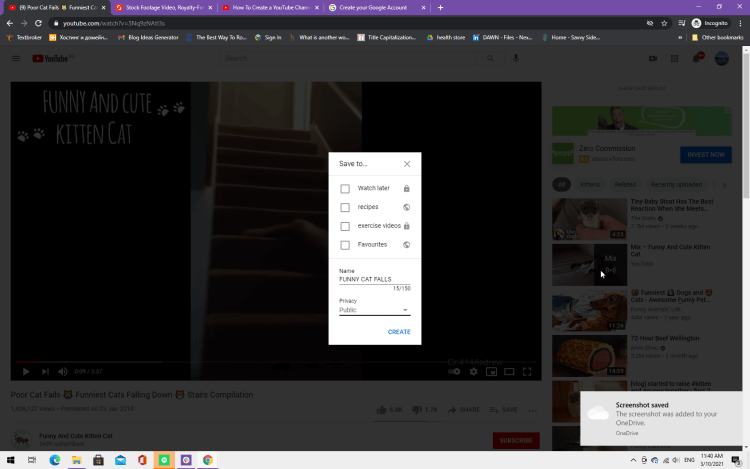Click the SHARE button
Screen dimensions: 750x469
pos(463,410)
